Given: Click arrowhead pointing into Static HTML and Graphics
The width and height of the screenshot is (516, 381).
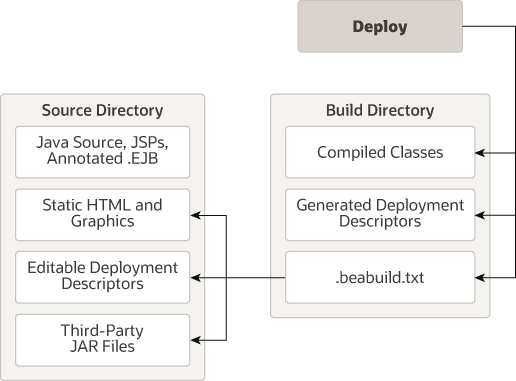Looking at the screenshot, I should point(196,215).
